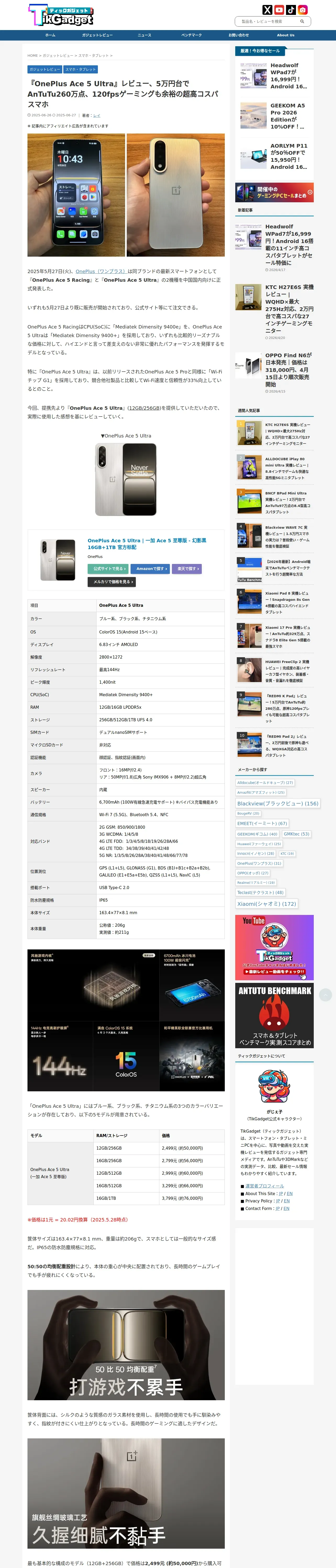Open the ニュース navigation menu
This screenshot has height=1568, width=336.
click(x=144, y=35)
